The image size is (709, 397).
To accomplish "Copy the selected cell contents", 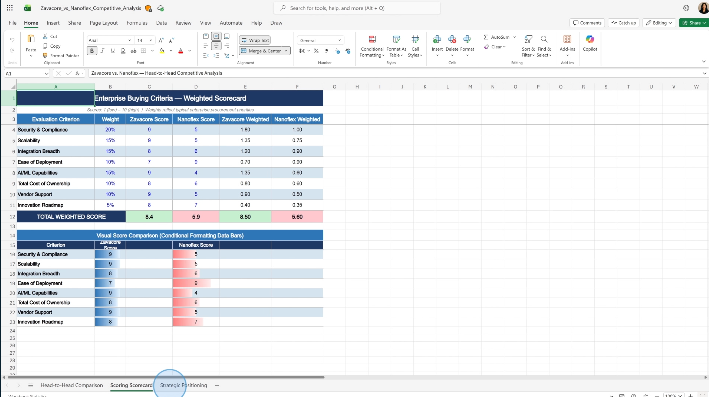I will tap(51, 46).
